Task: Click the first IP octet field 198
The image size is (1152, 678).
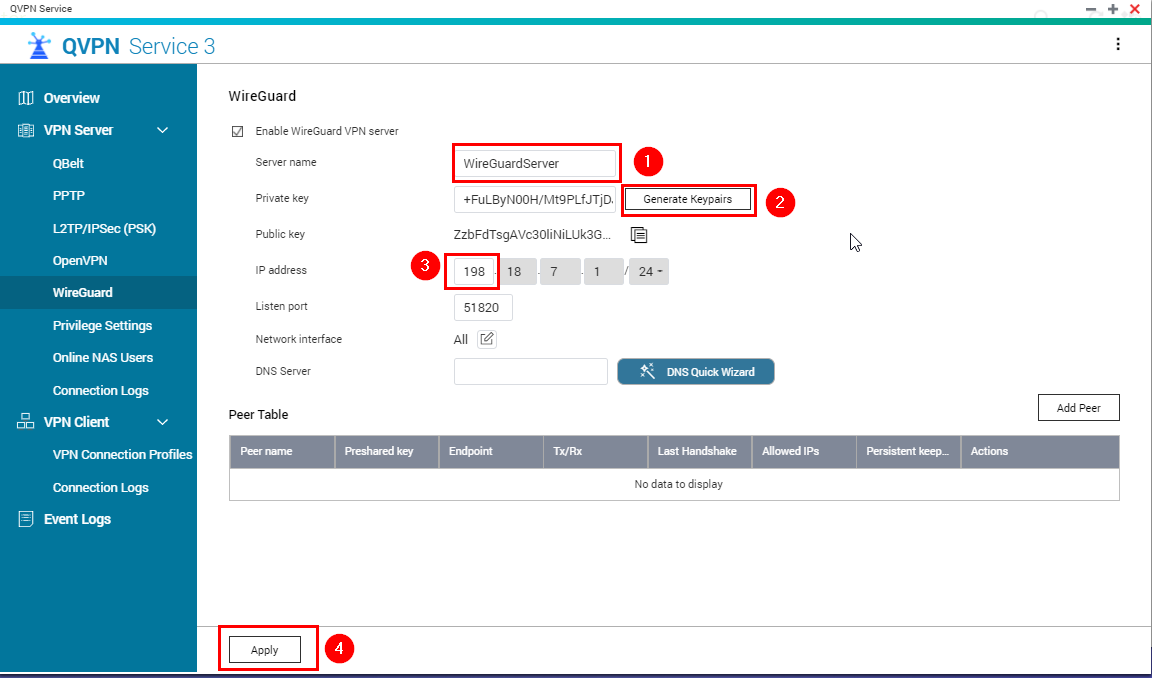Action: (x=474, y=271)
